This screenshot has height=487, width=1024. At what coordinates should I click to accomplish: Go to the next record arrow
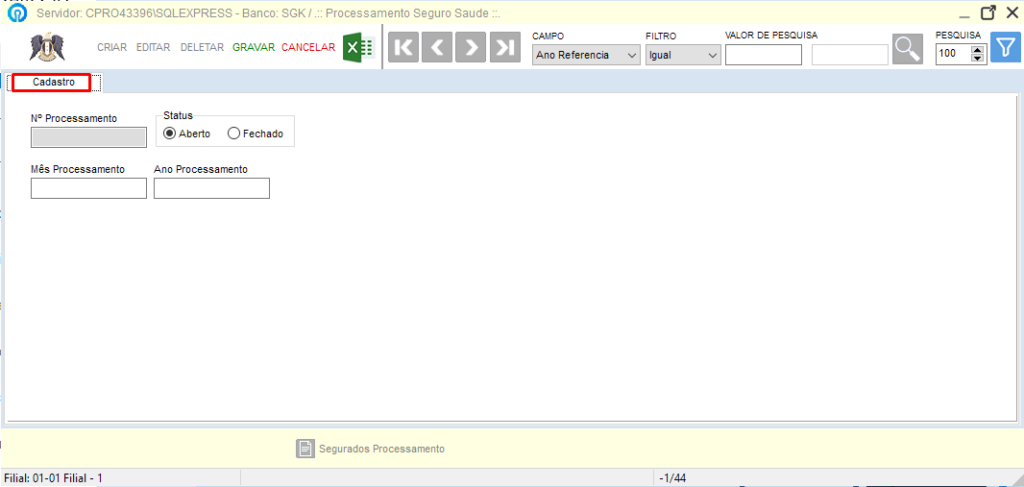[x=472, y=48]
